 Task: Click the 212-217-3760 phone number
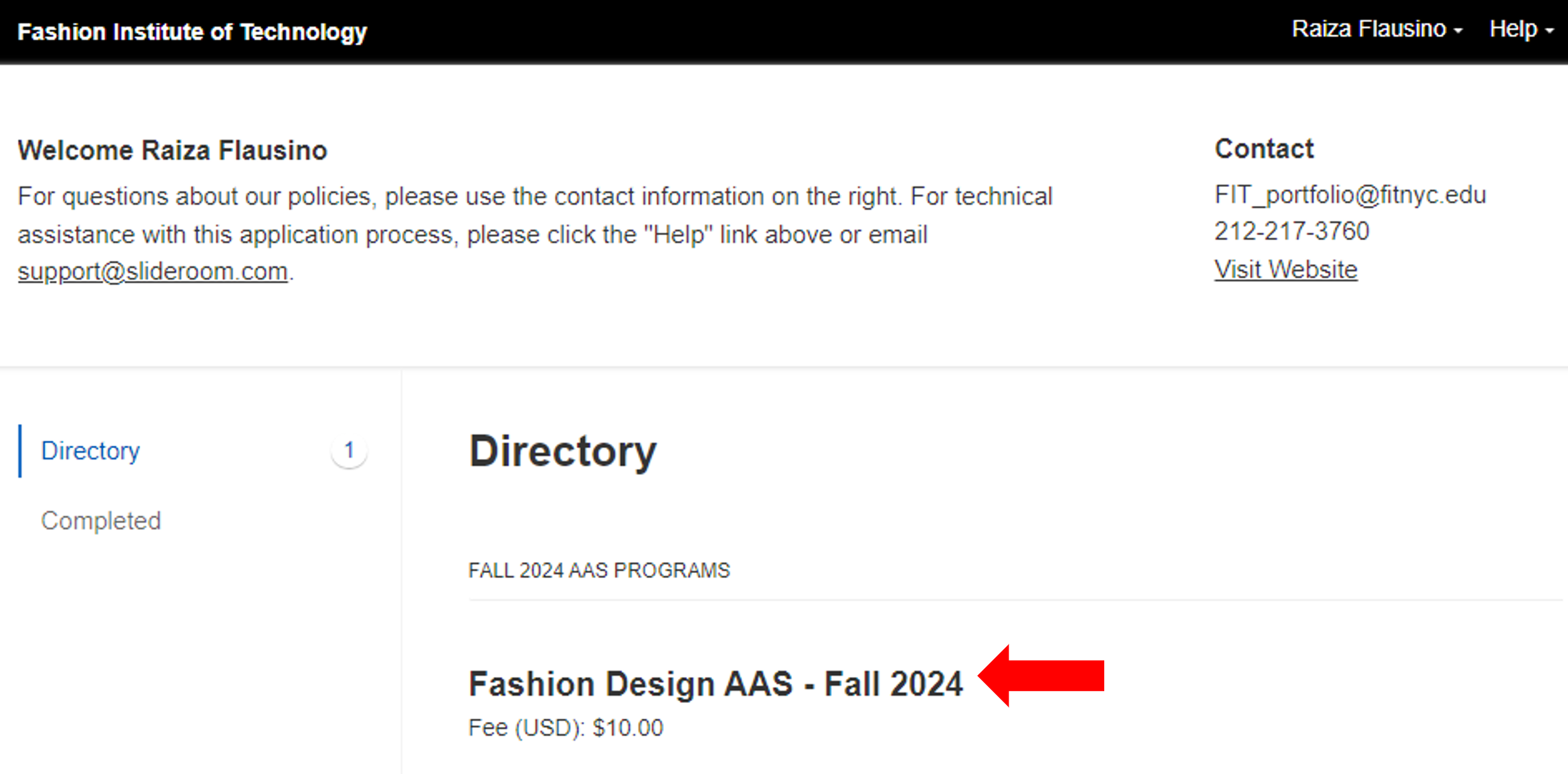click(1291, 231)
